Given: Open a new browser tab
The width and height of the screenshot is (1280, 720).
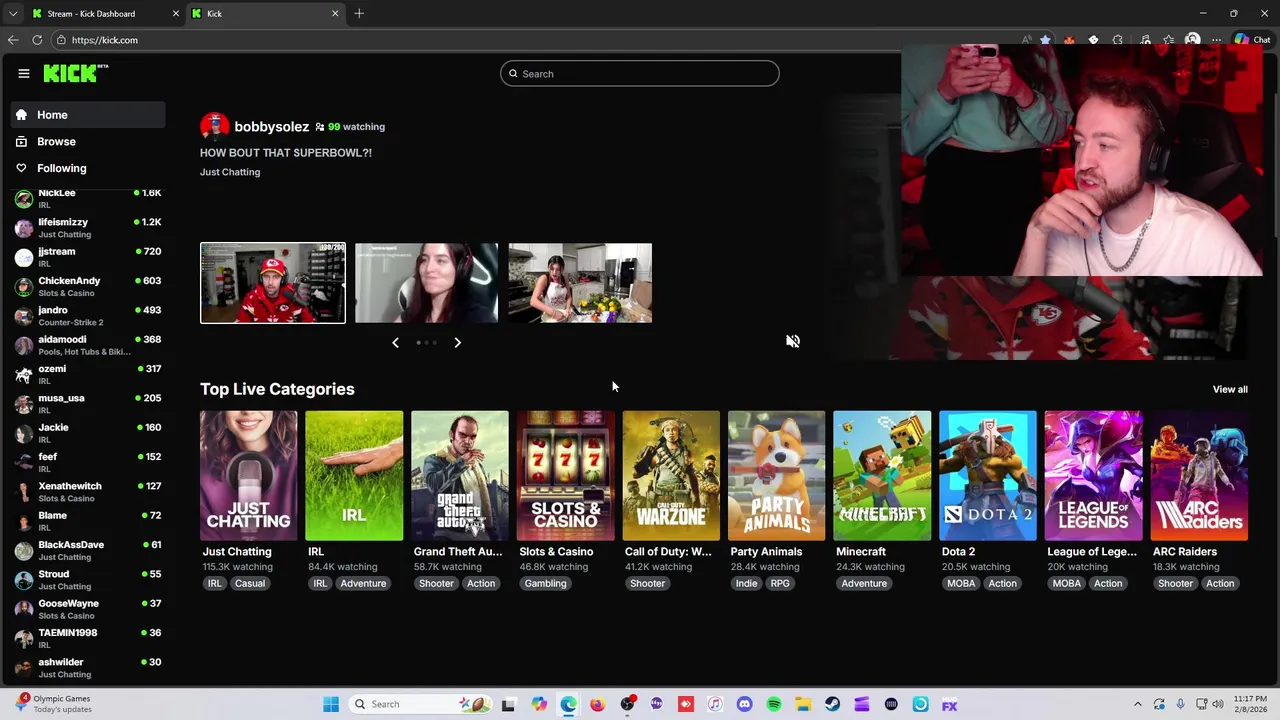Looking at the screenshot, I should click(x=359, y=14).
